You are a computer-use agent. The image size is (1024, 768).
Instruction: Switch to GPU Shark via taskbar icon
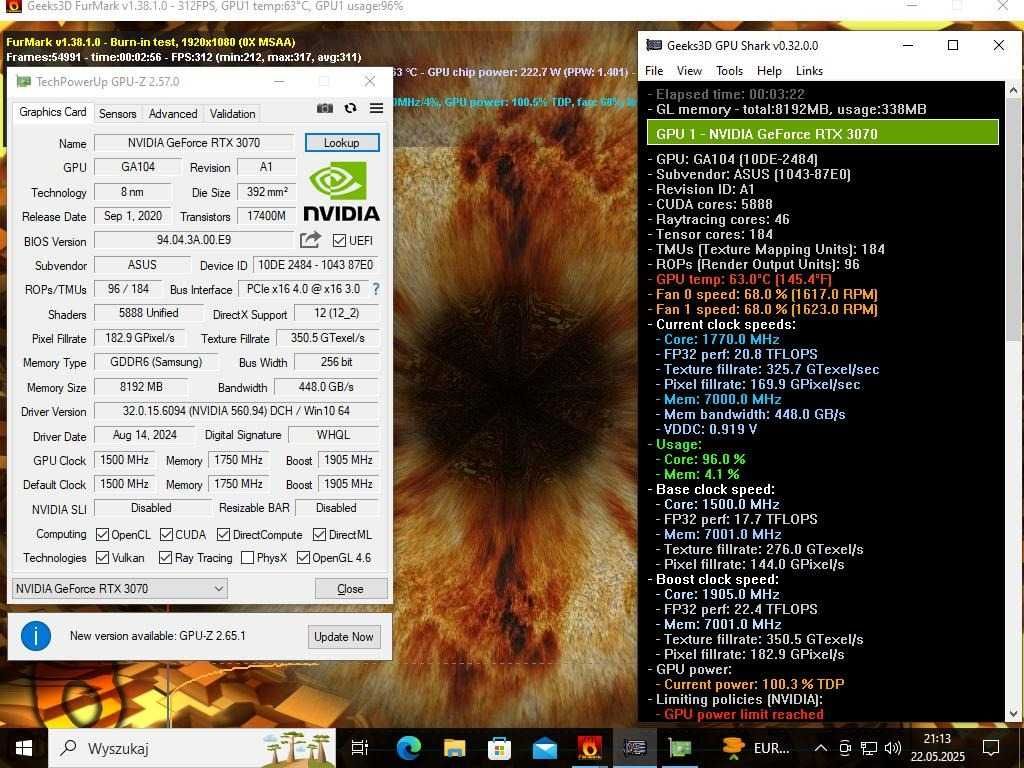(635, 748)
